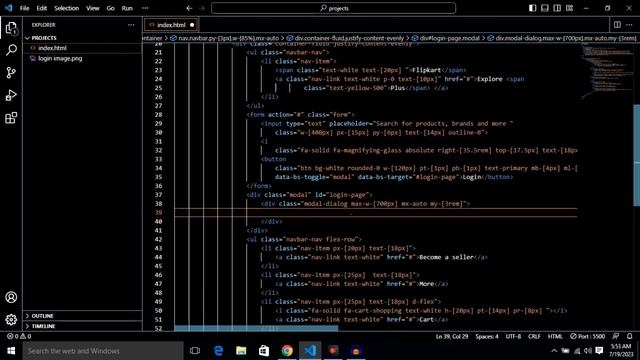Open File Explorer from taskbar
The height and width of the screenshot is (360, 640).
click(x=241, y=351)
